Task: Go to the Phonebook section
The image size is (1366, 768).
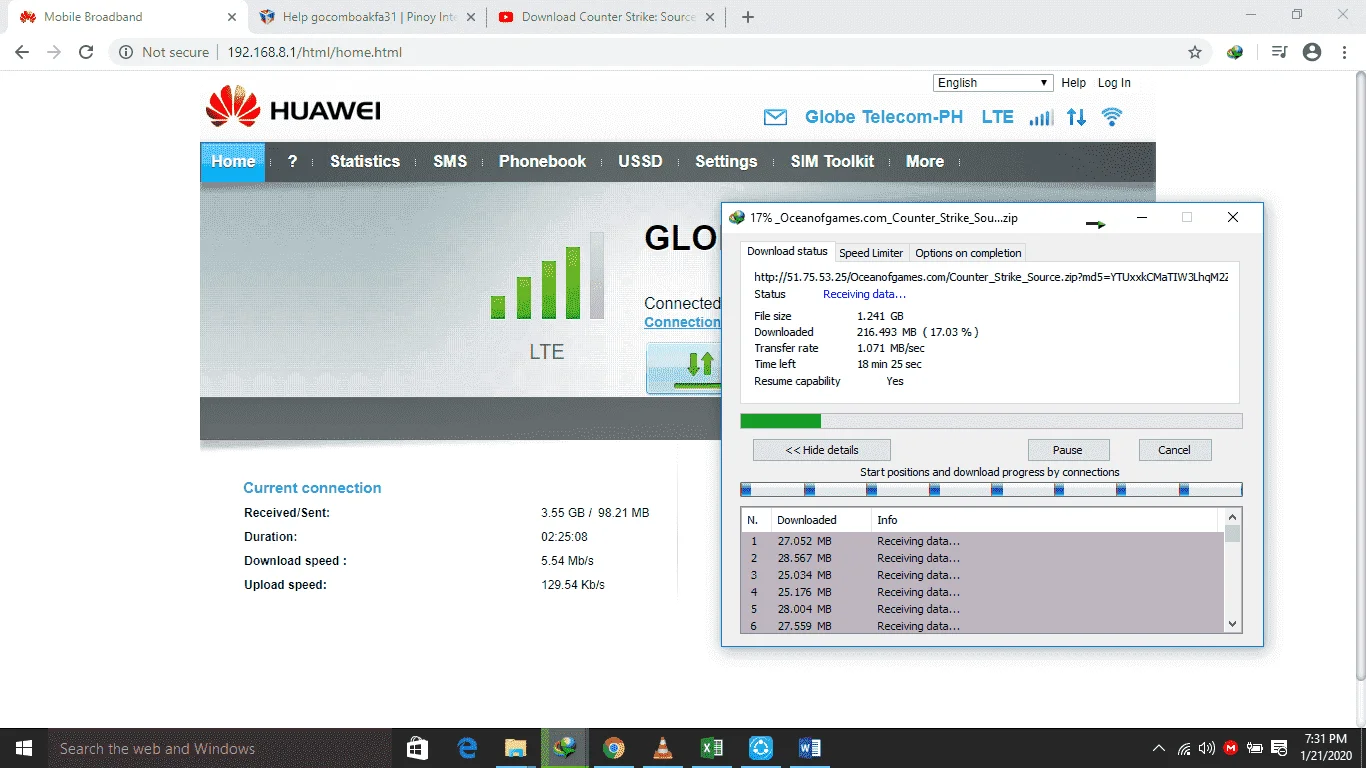Action: (x=543, y=161)
